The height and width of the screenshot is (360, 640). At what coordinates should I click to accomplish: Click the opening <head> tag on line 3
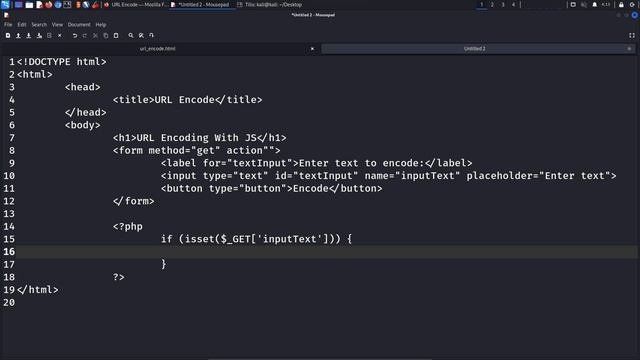pos(82,87)
